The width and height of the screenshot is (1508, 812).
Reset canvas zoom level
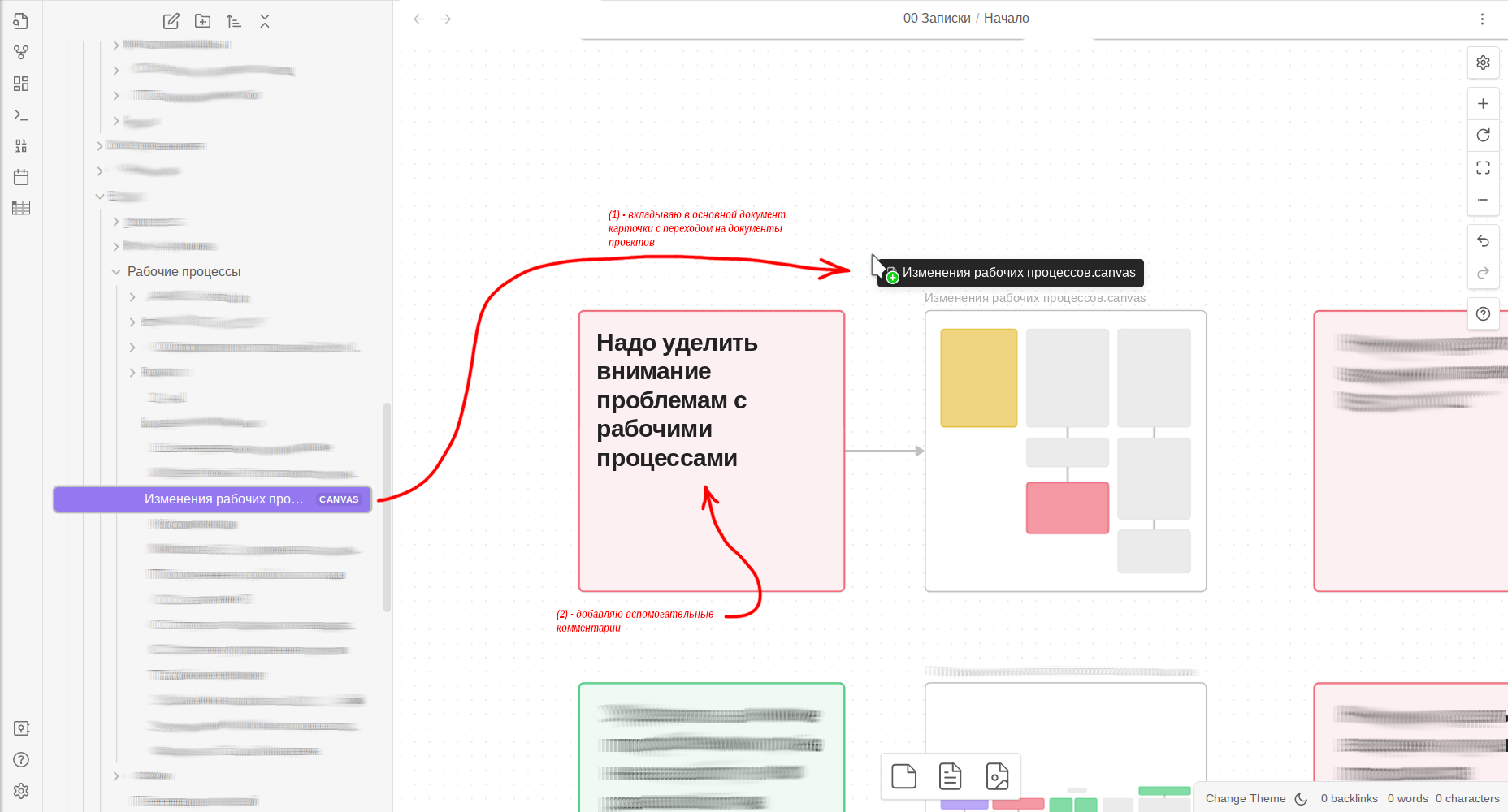(x=1483, y=136)
